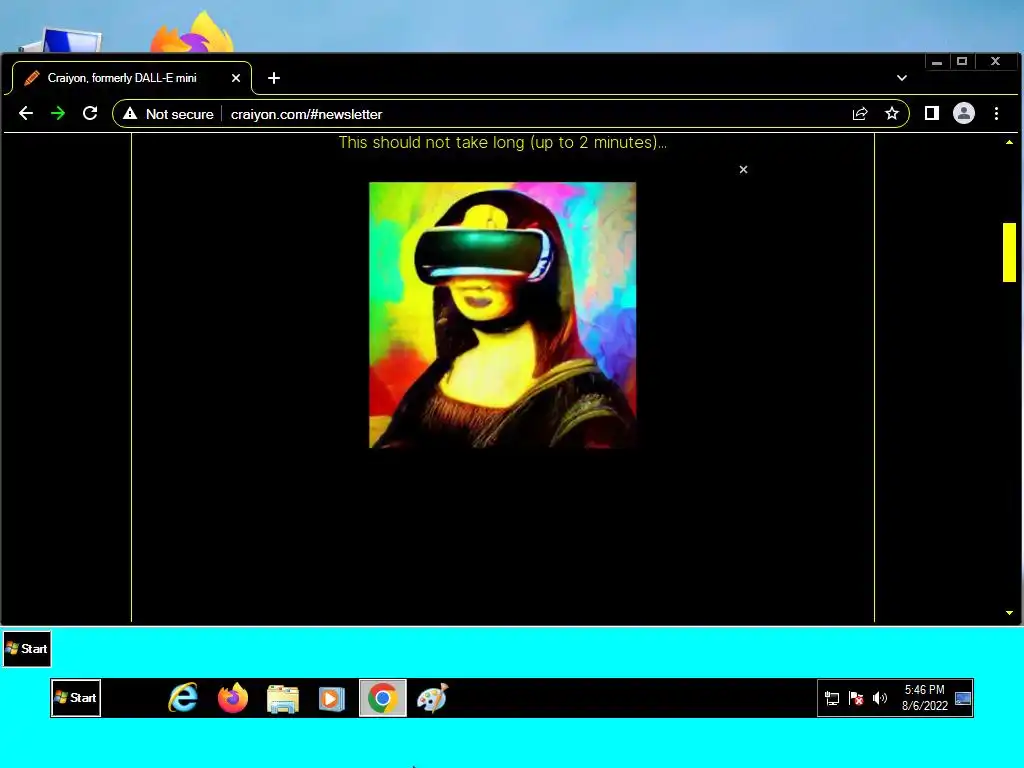Click the Firefox desktop shortcut icon
Screen dimensions: 1024x768
pyautogui.click(x=192, y=33)
